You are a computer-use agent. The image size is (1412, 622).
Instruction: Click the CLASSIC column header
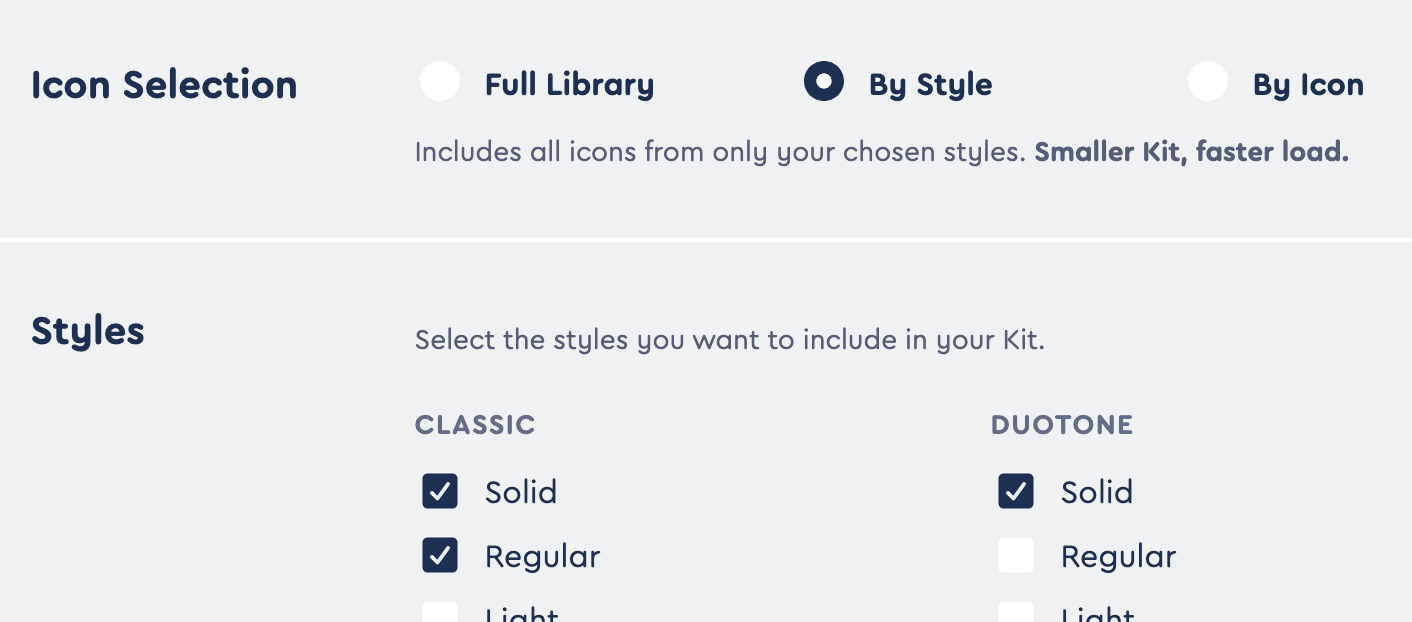(475, 424)
